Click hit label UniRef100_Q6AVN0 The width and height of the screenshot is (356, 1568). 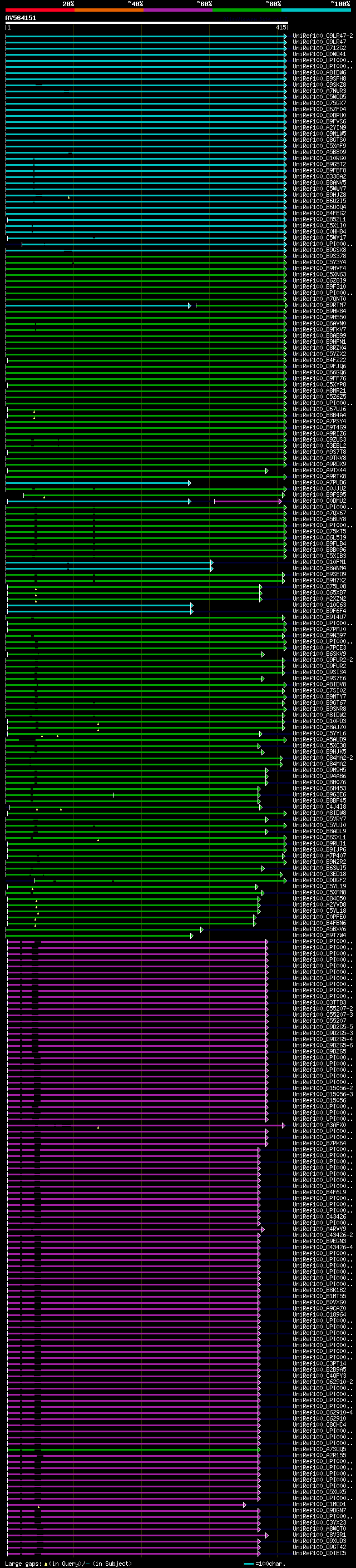(319, 324)
